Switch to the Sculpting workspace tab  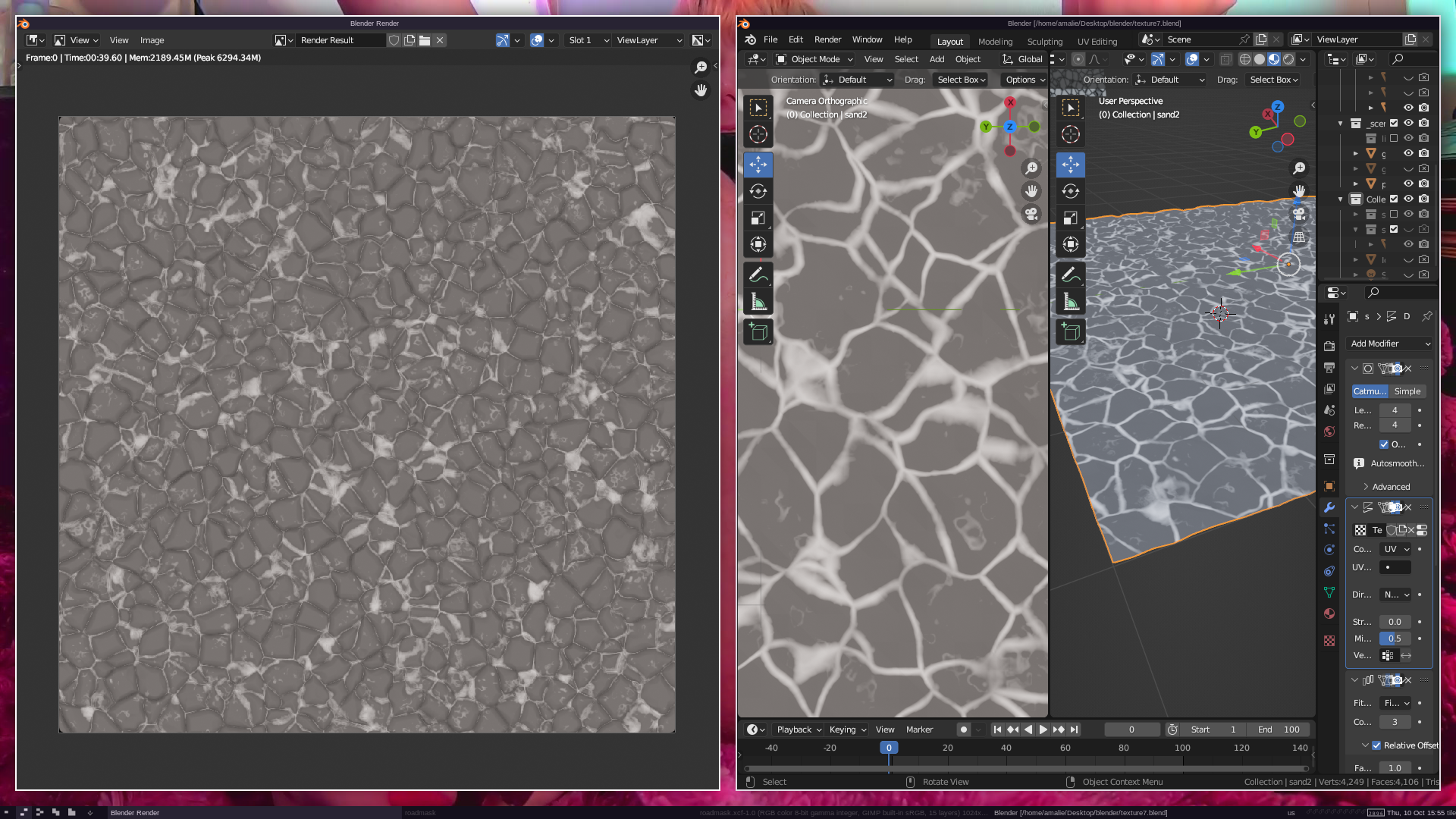pos(1044,41)
